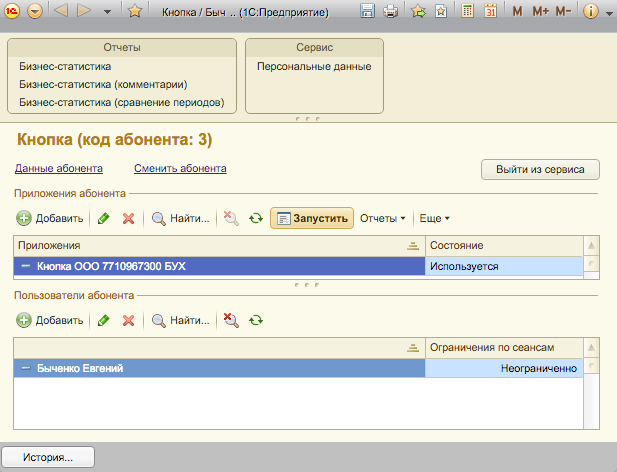Click the M memory button
Screen dimensions: 617x472
coord(517,11)
